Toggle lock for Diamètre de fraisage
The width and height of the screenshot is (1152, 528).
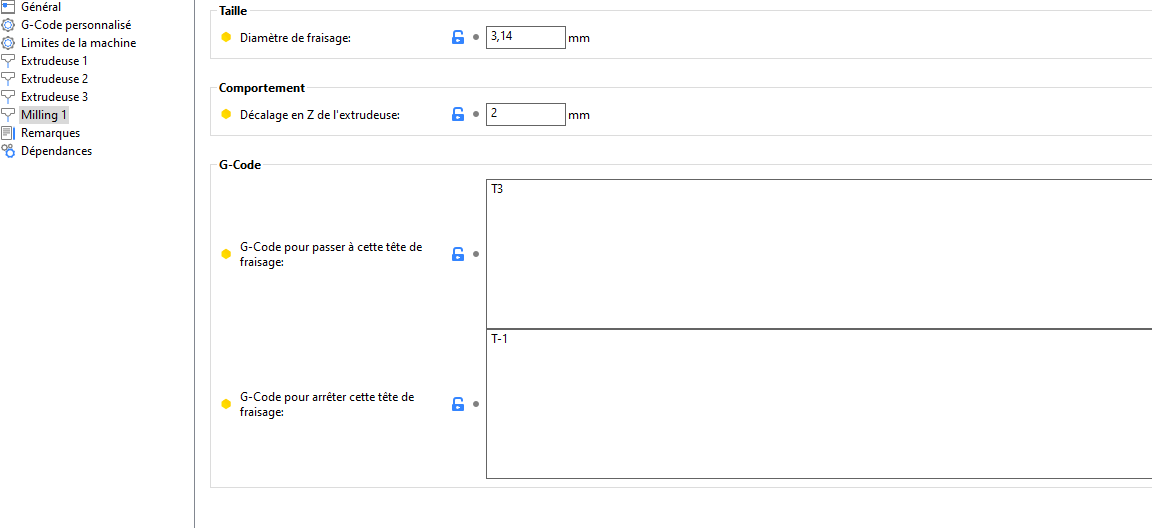pos(458,37)
